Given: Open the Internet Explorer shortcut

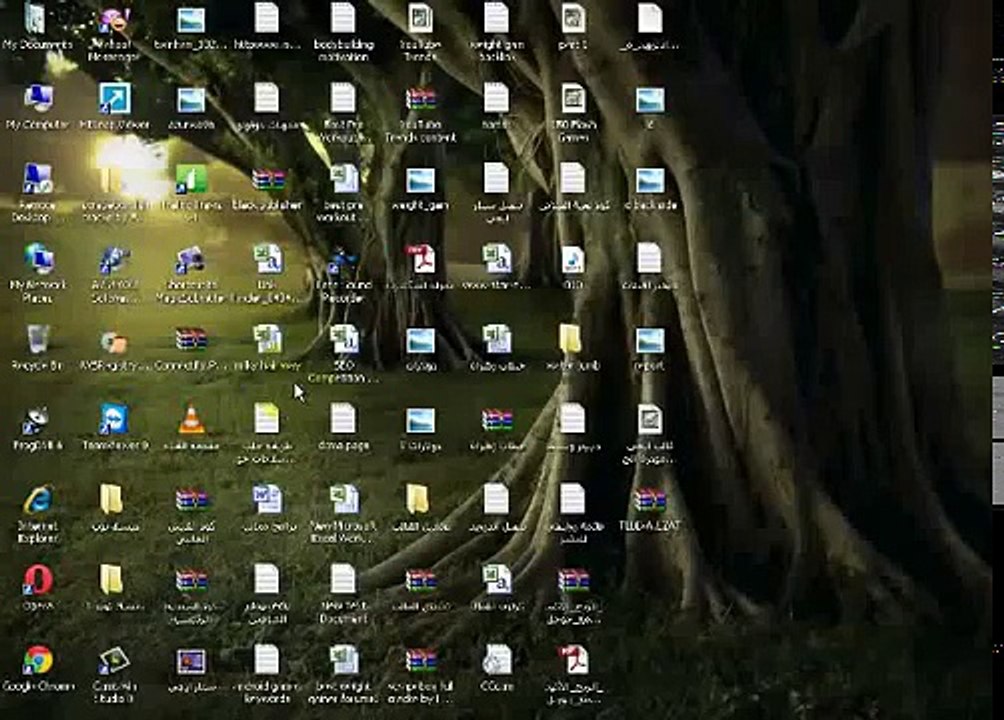Looking at the screenshot, I should coord(38,500).
